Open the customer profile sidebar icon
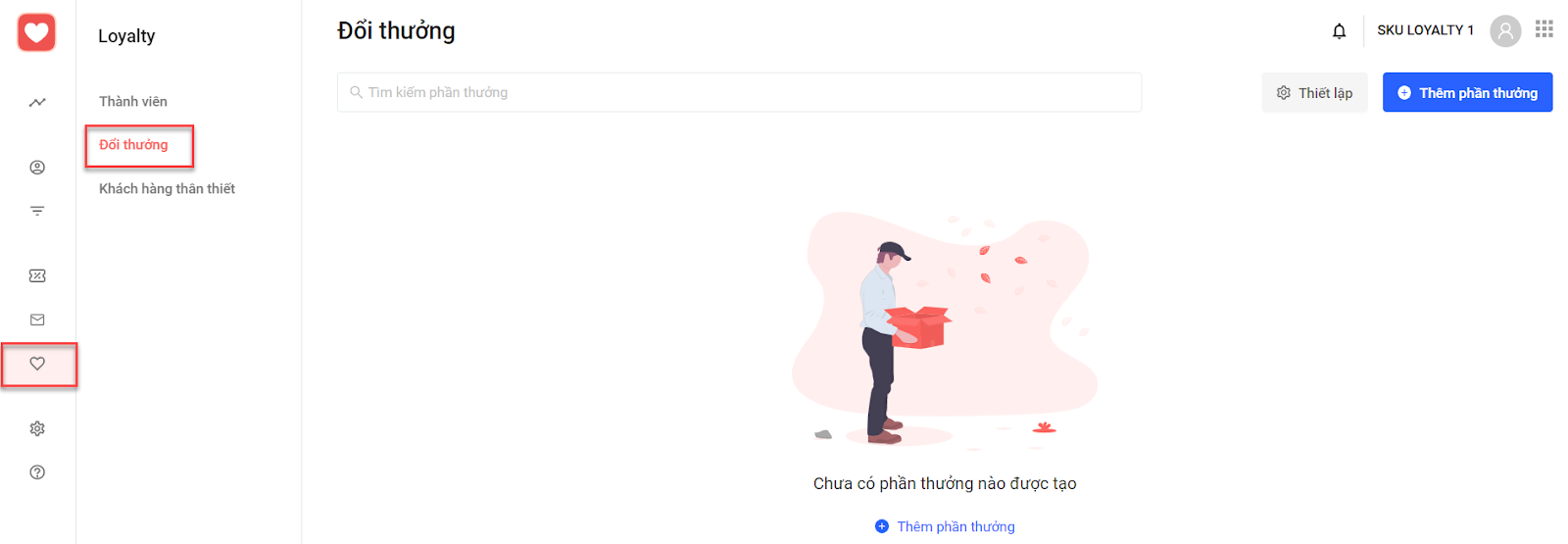Screen dimensions: 1568x544 coord(37,168)
